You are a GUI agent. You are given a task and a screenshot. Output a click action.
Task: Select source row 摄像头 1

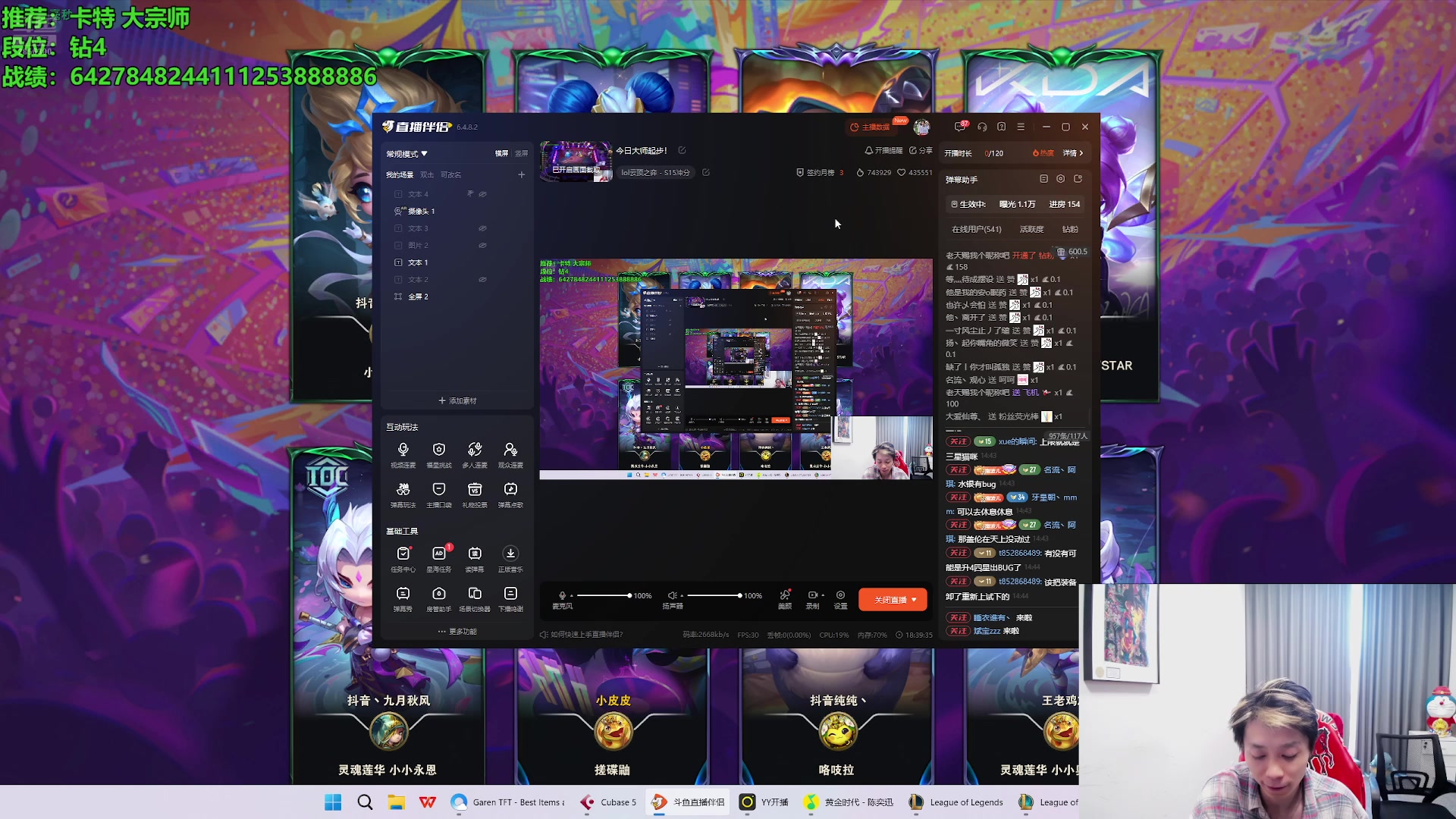pyautogui.click(x=456, y=212)
